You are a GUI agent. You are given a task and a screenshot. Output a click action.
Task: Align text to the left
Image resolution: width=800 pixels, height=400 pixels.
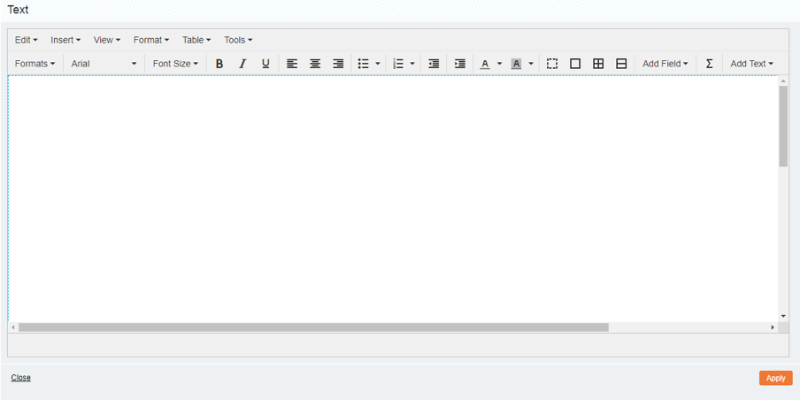[292, 64]
